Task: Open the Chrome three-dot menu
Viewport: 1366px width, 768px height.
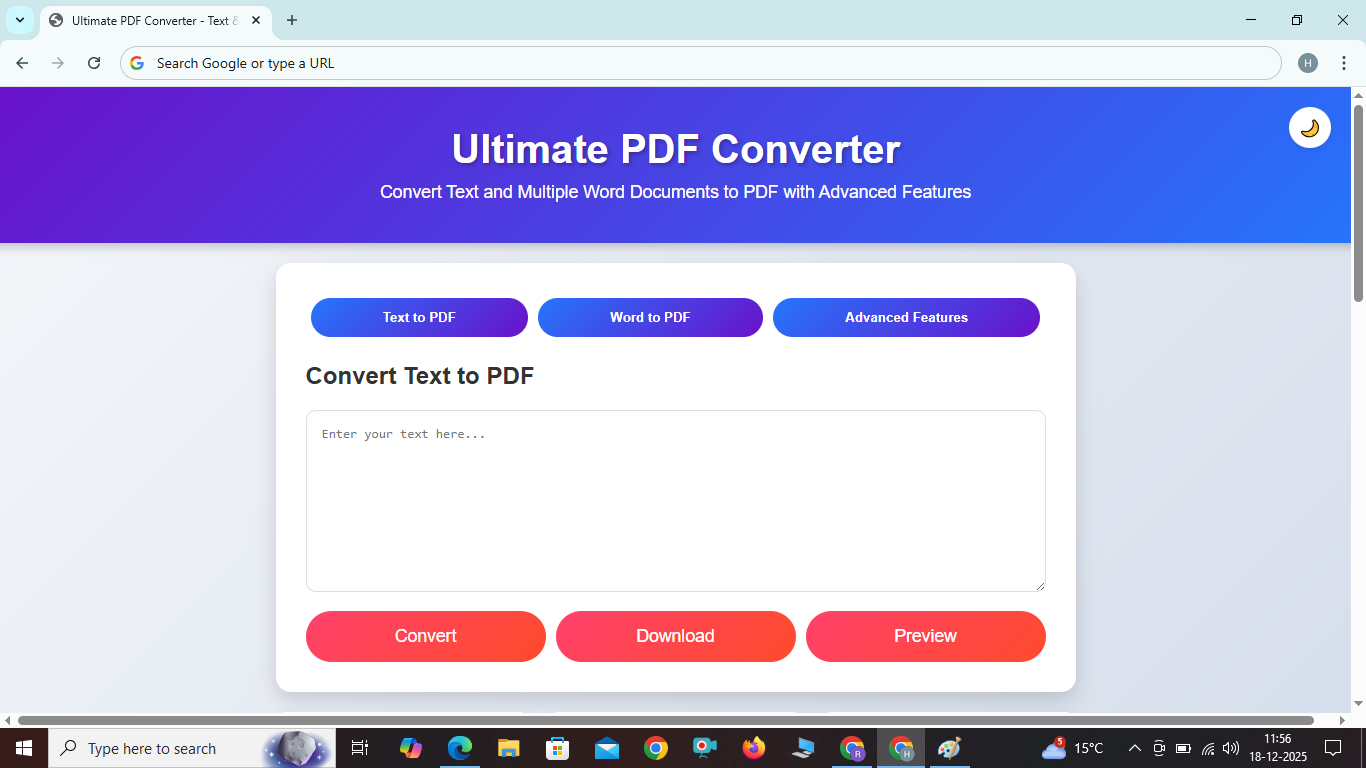Action: (1344, 62)
